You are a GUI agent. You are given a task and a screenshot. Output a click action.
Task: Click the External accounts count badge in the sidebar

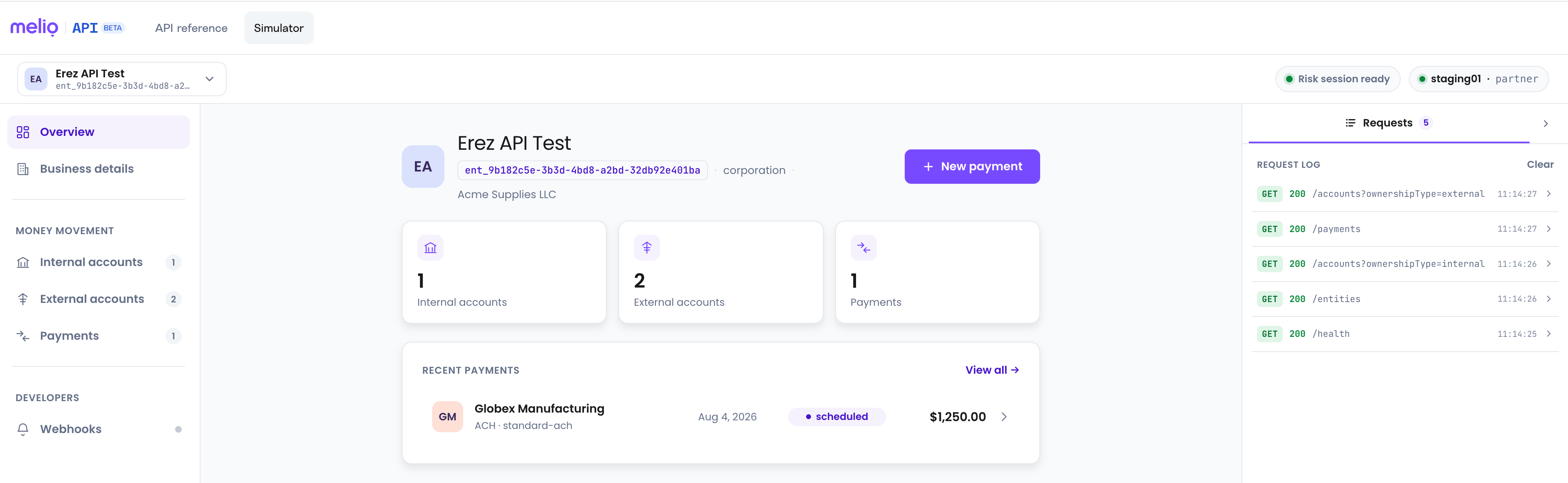pos(173,299)
